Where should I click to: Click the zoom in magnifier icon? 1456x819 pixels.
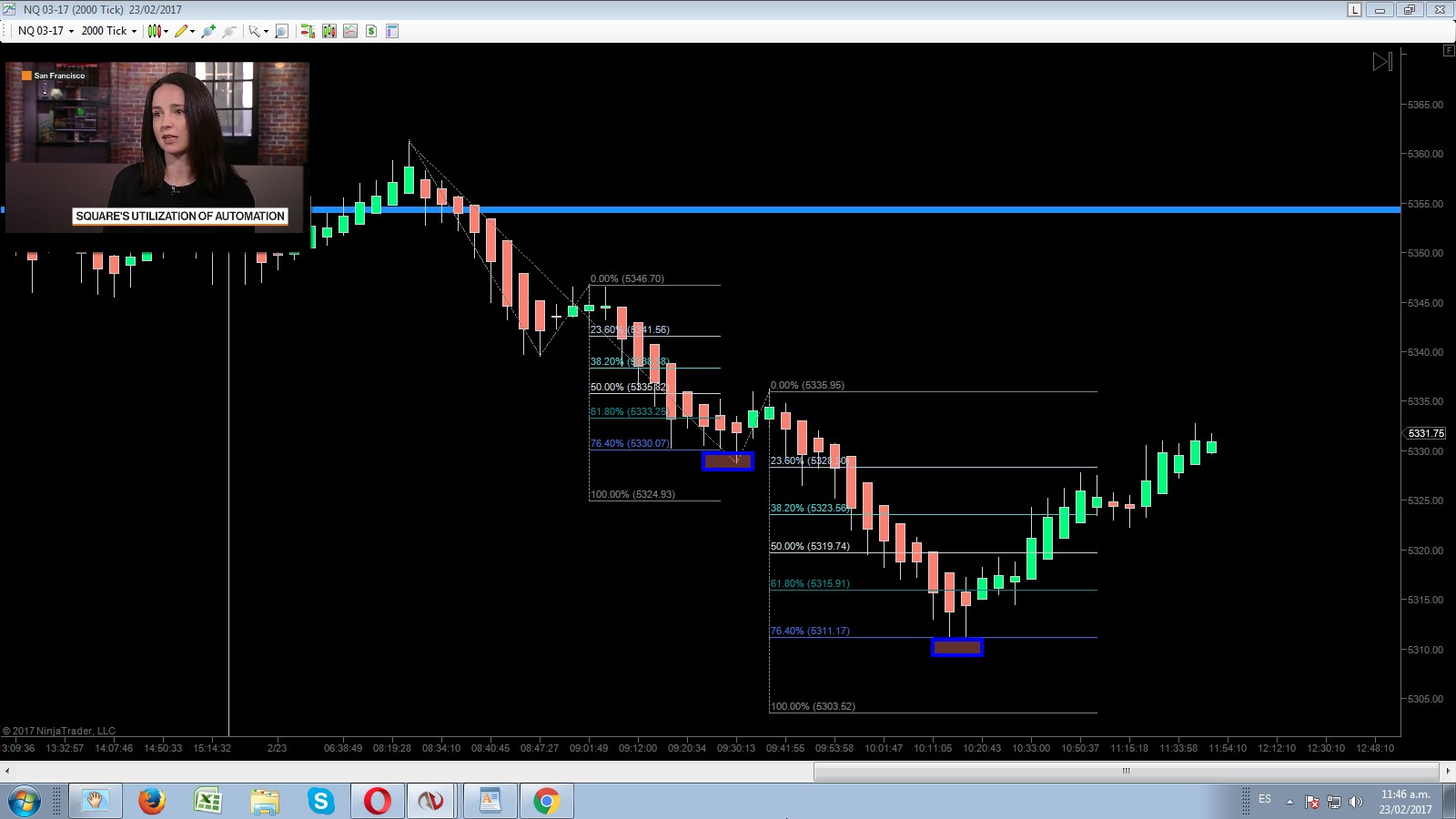tap(208, 31)
